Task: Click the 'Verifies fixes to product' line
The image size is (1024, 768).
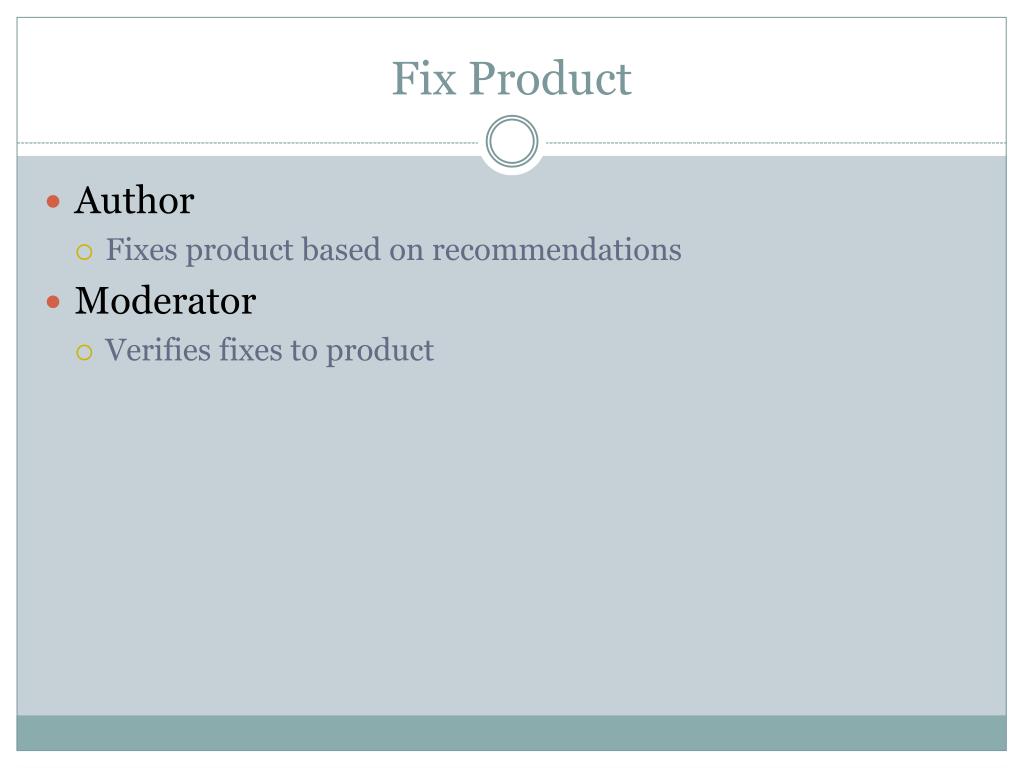Action: pos(270,351)
